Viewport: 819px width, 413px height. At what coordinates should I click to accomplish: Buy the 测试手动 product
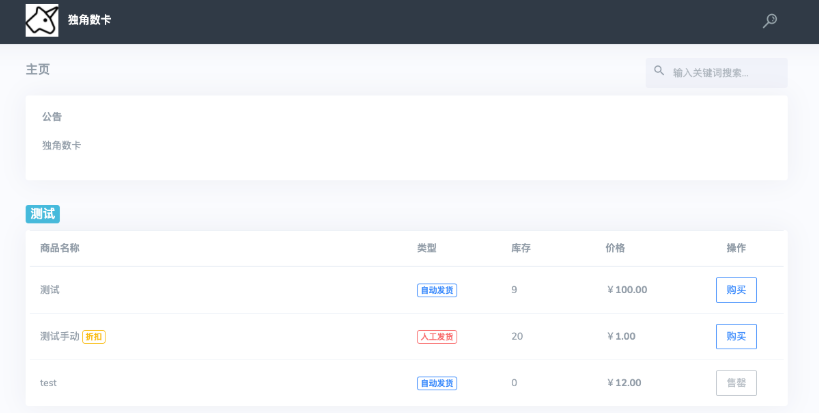click(736, 336)
